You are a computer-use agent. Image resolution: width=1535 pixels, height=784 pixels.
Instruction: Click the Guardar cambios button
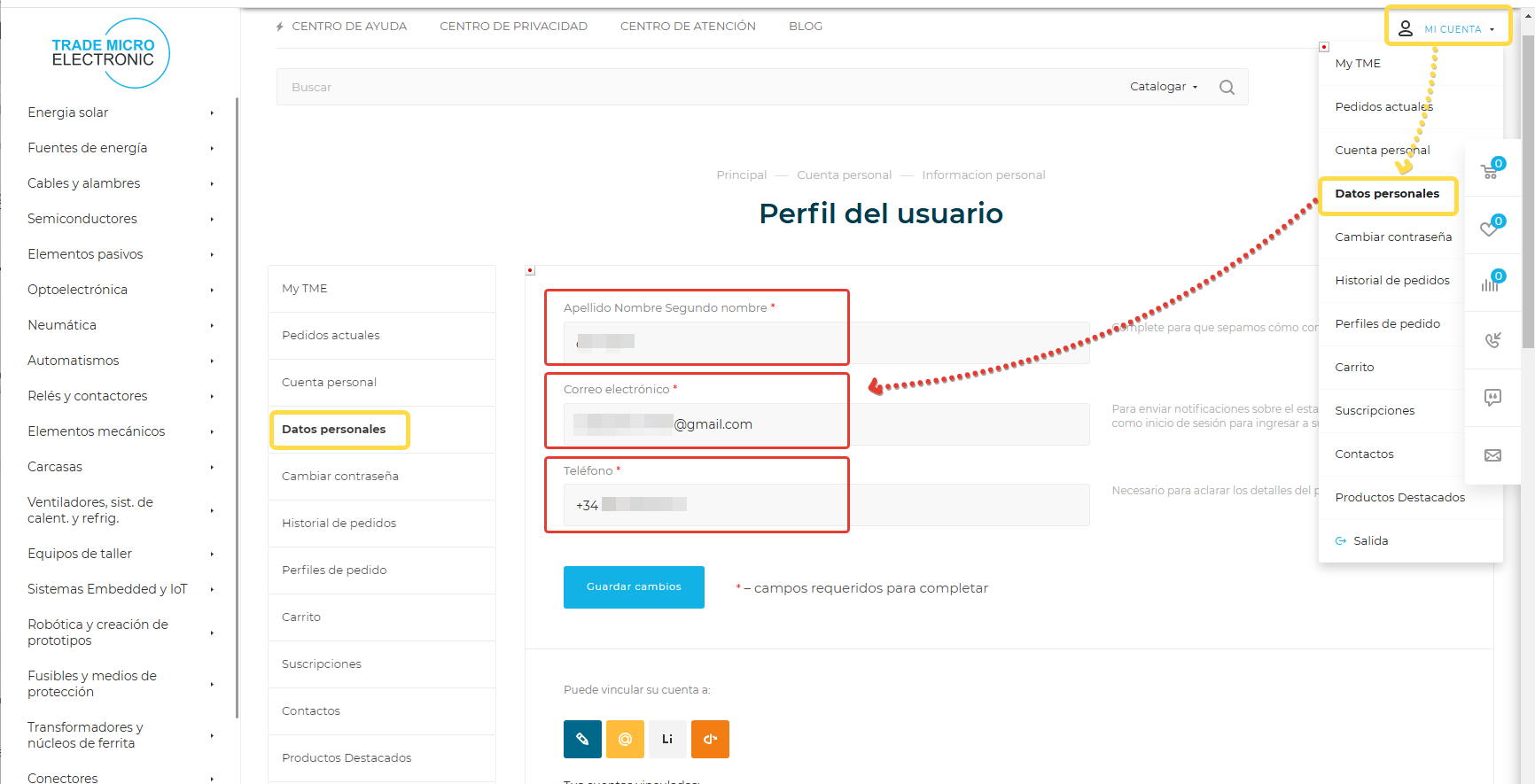click(634, 587)
